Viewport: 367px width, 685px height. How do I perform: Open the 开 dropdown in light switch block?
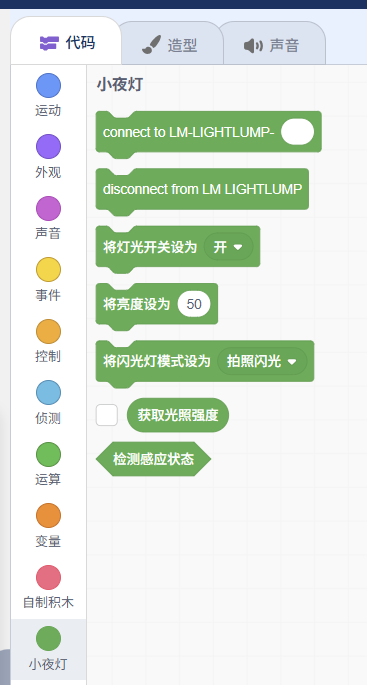pyautogui.click(x=228, y=247)
